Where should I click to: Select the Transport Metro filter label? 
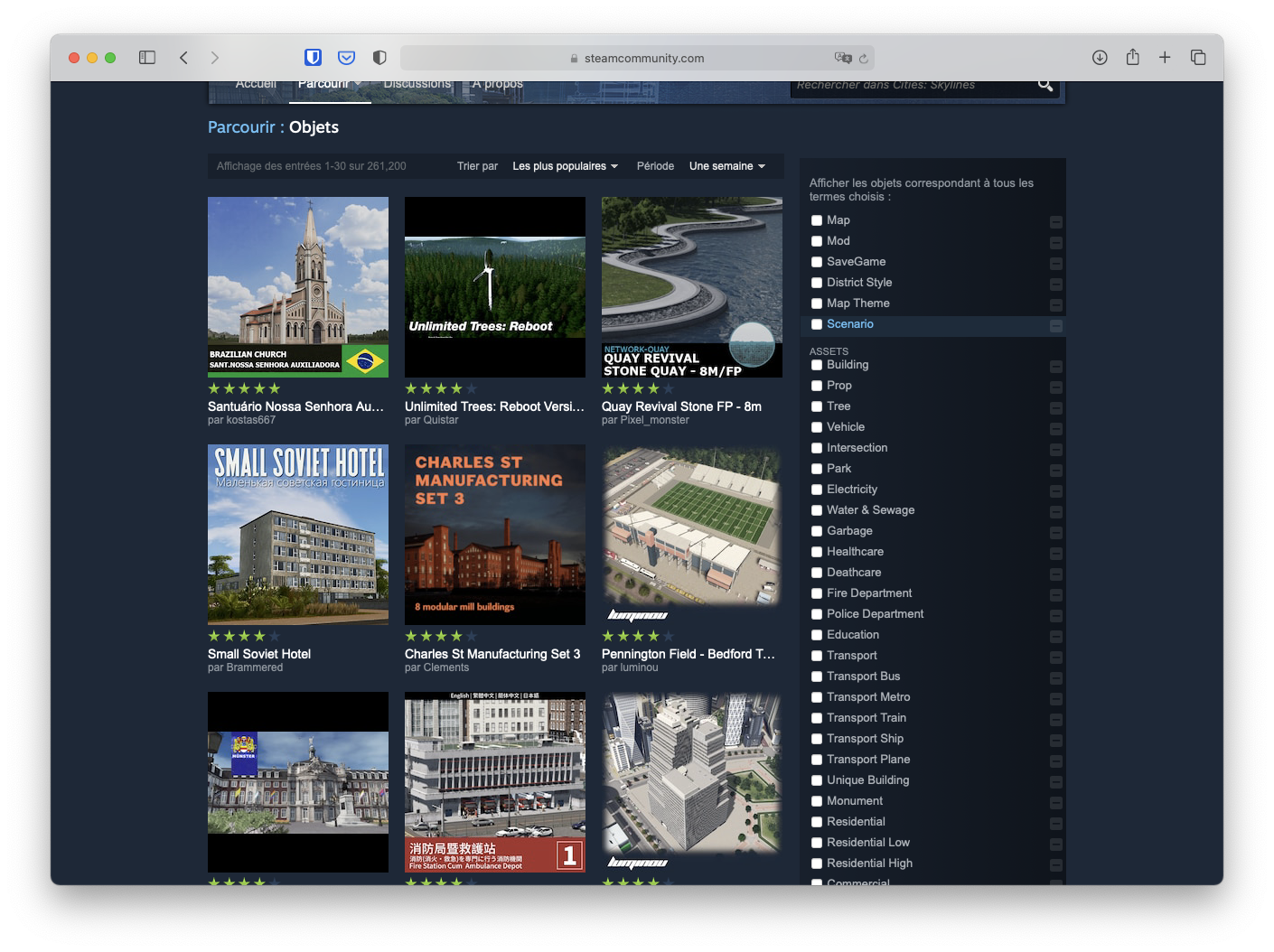pos(868,697)
